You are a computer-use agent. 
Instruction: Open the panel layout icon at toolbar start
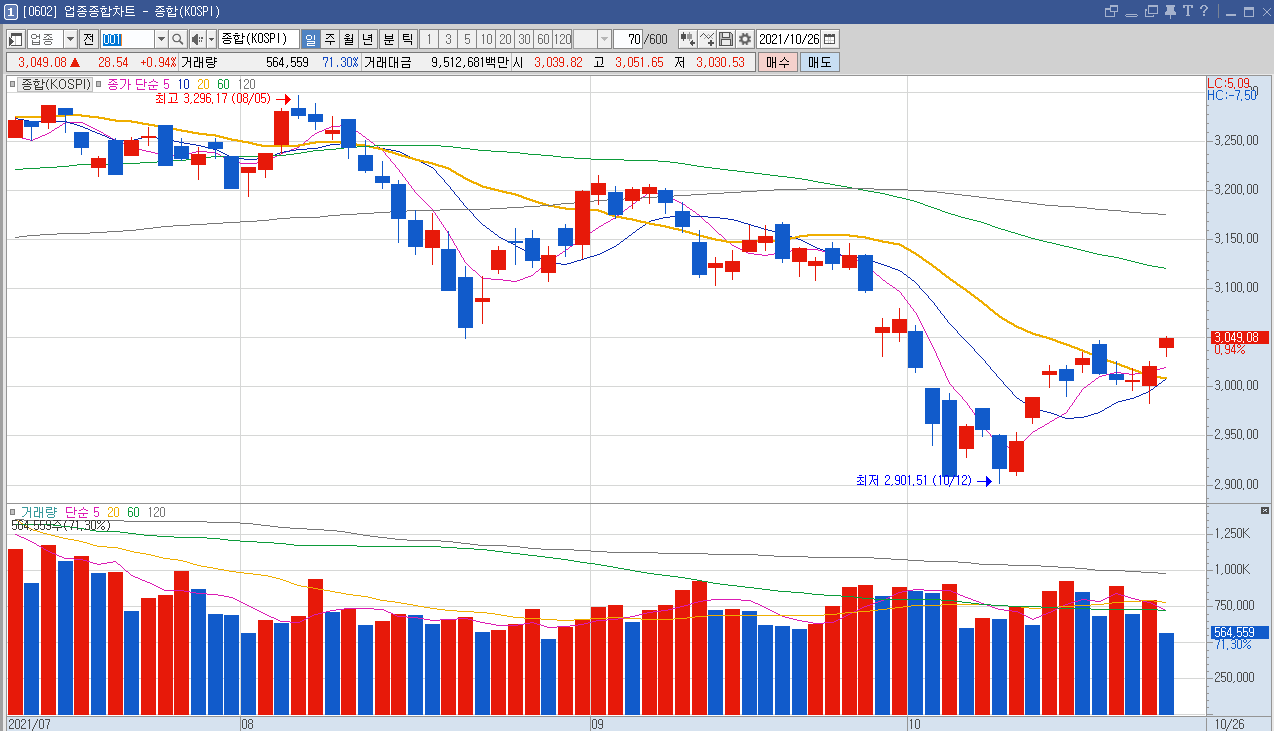[x=17, y=39]
